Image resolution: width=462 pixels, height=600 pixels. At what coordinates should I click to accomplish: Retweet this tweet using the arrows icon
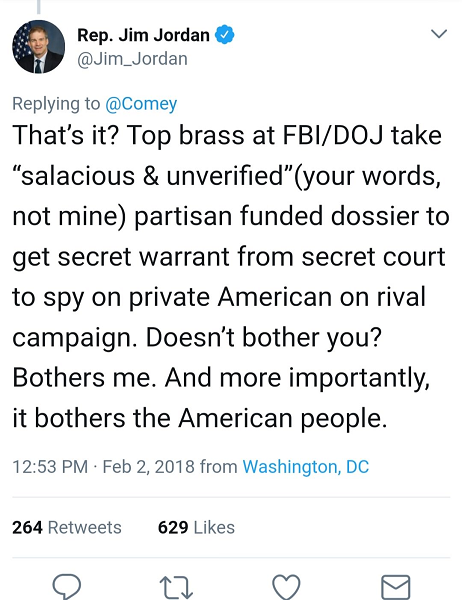point(176,587)
